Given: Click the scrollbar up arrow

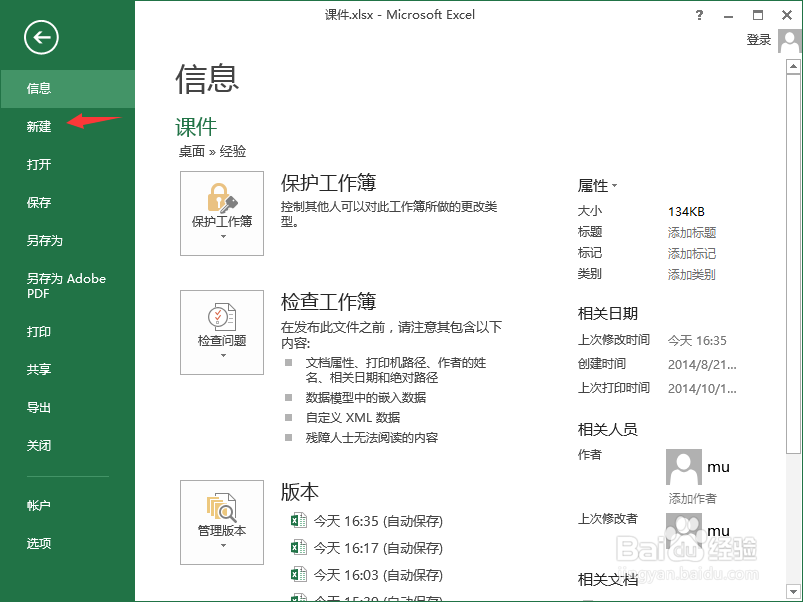Looking at the screenshot, I should tap(793, 67).
